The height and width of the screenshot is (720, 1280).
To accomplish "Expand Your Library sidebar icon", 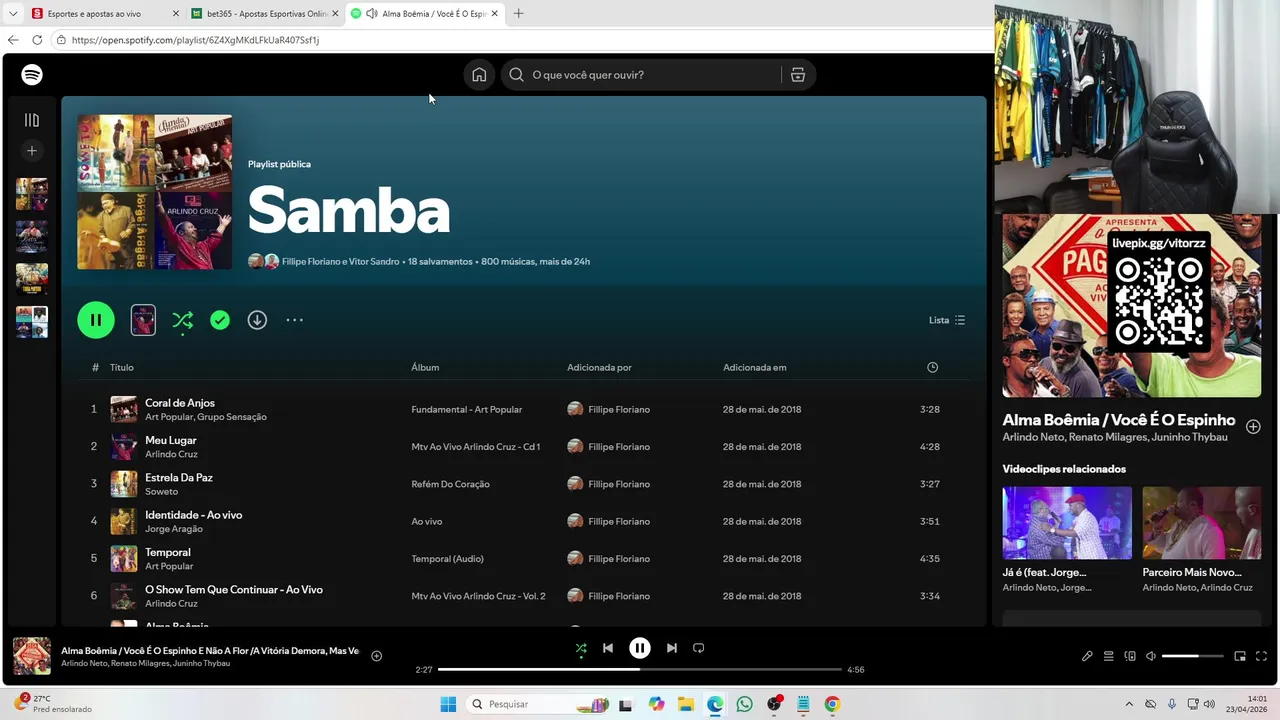I will tap(32, 120).
